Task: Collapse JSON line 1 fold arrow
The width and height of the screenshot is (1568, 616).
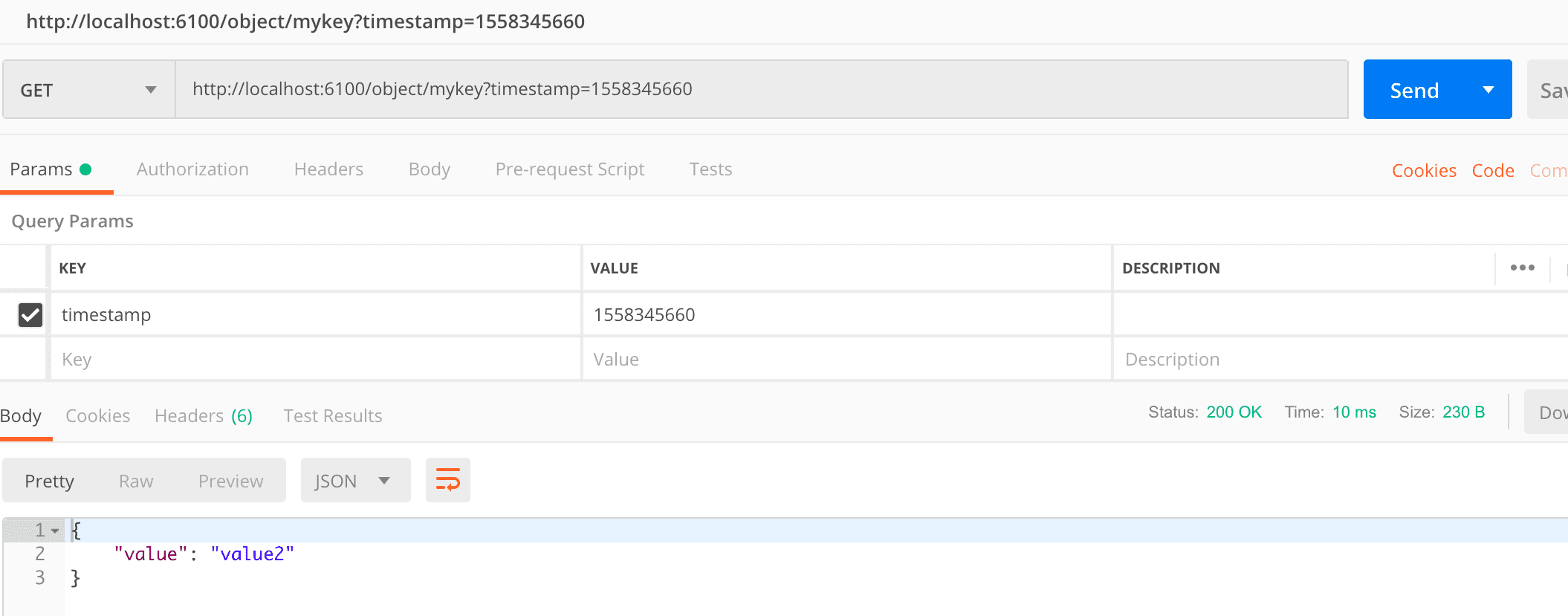Action: (55, 531)
